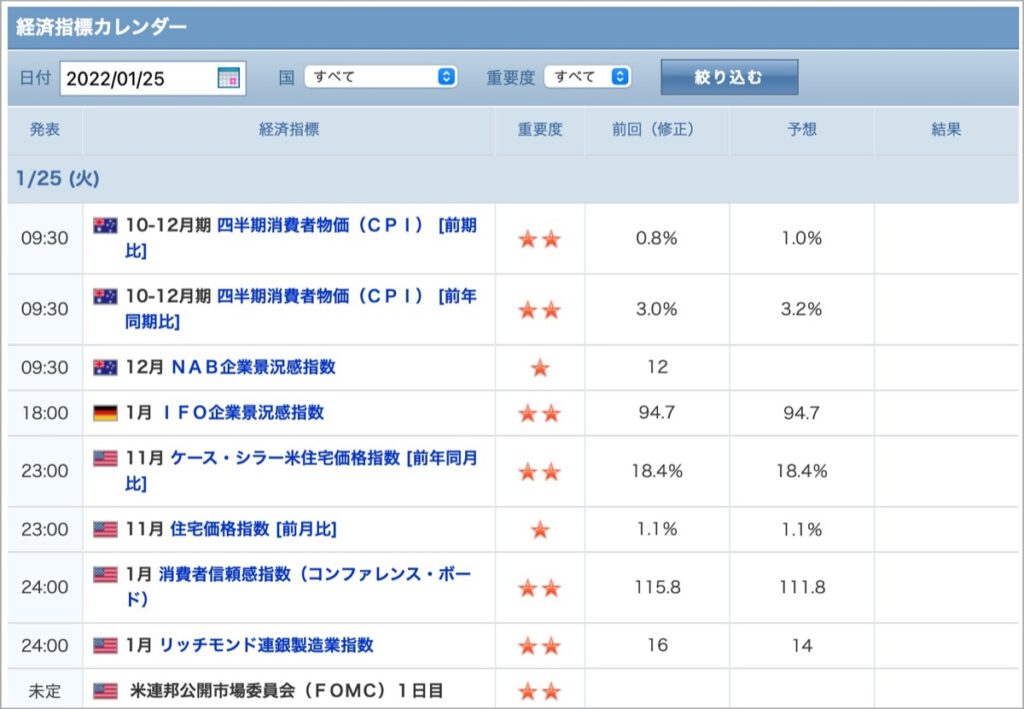The width and height of the screenshot is (1024, 709).
Task: Click US flag beside FOMC row
Action: (x=105, y=691)
